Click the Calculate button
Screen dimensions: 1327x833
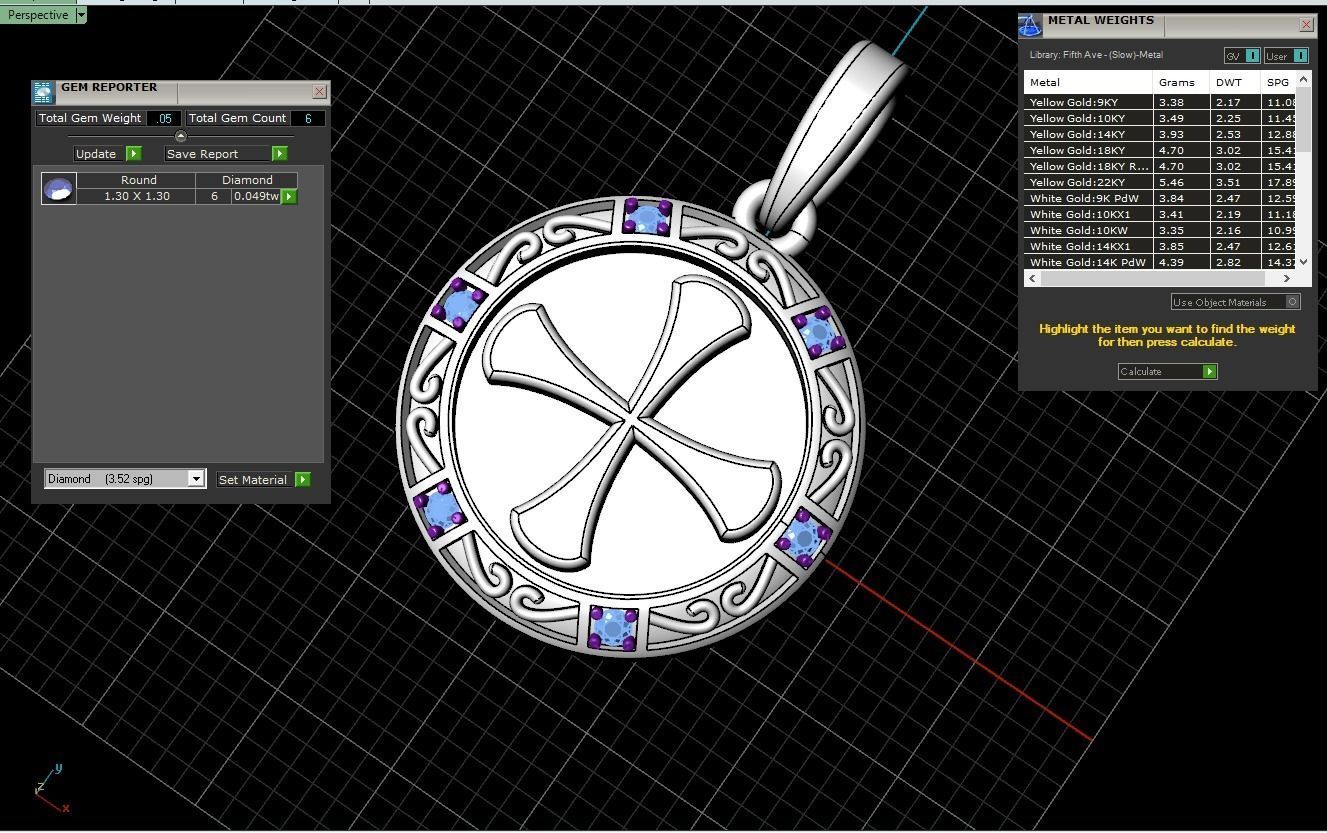1167,372
